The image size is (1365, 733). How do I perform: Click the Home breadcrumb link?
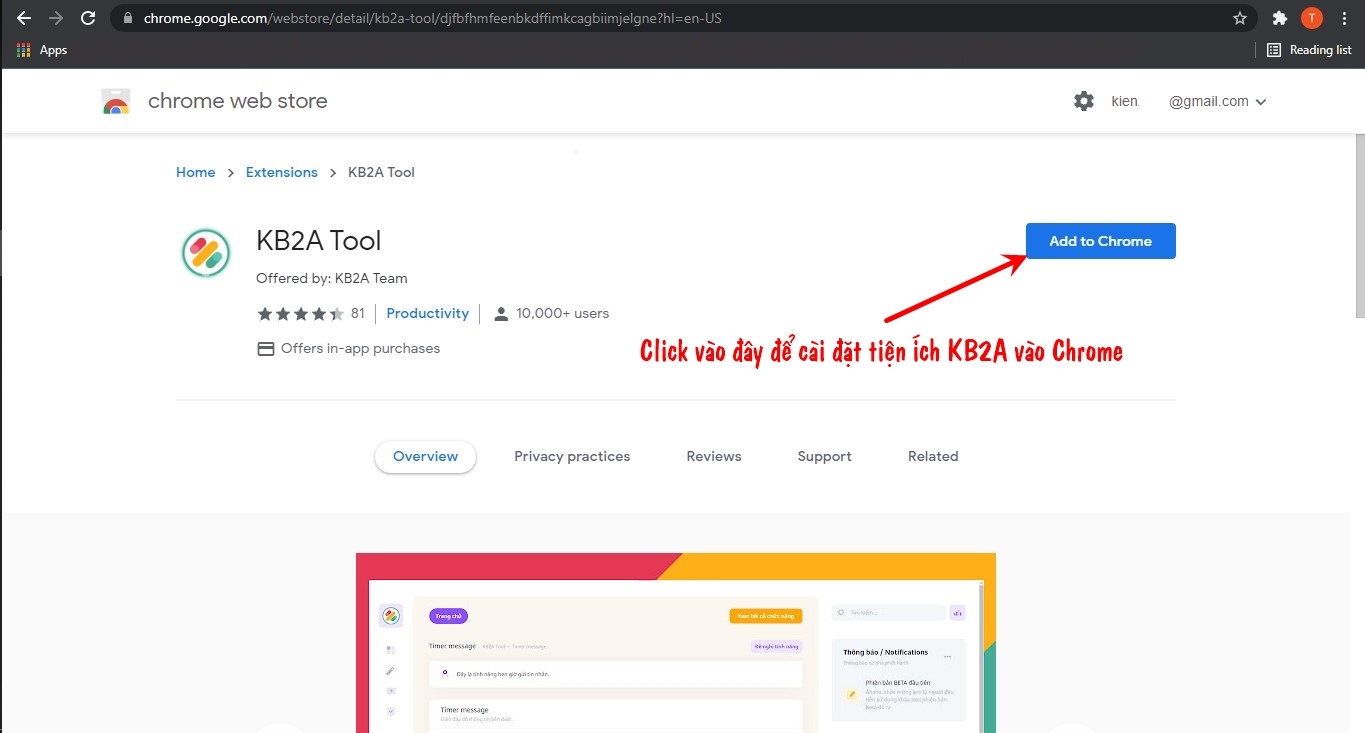[x=196, y=172]
